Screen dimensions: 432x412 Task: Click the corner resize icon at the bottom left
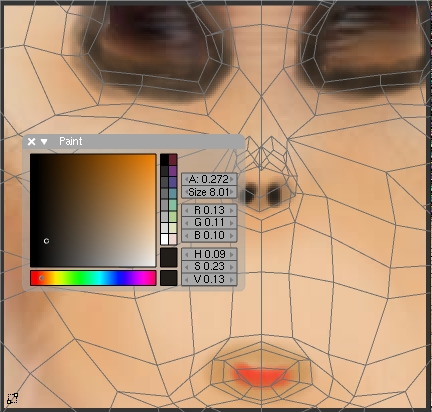(12, 398)
